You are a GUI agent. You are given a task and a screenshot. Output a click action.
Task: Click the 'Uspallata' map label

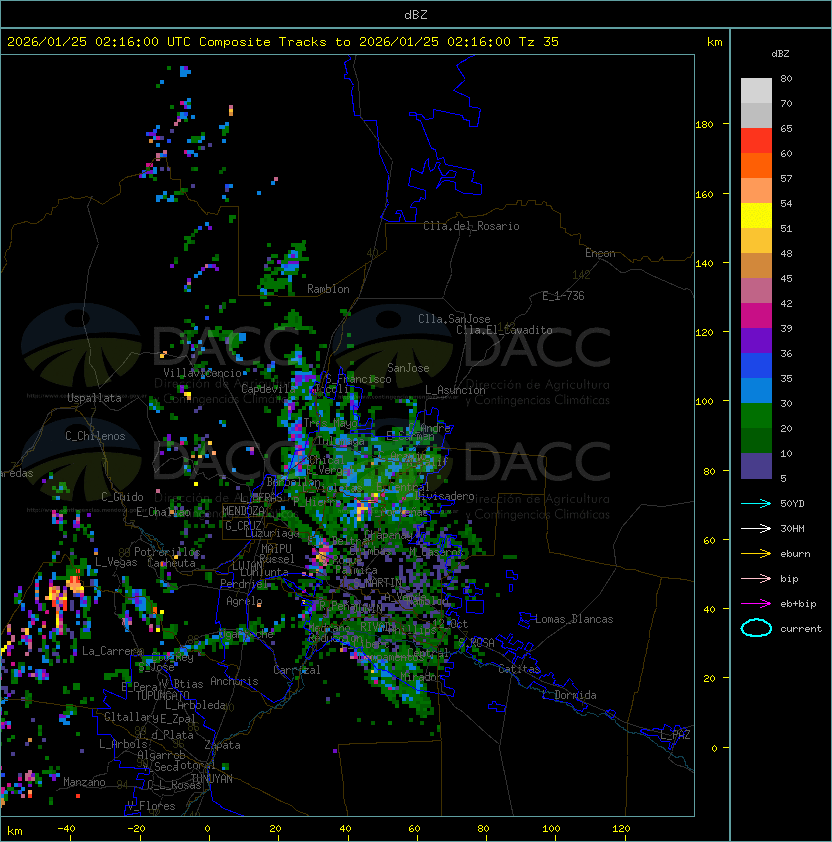94,398
